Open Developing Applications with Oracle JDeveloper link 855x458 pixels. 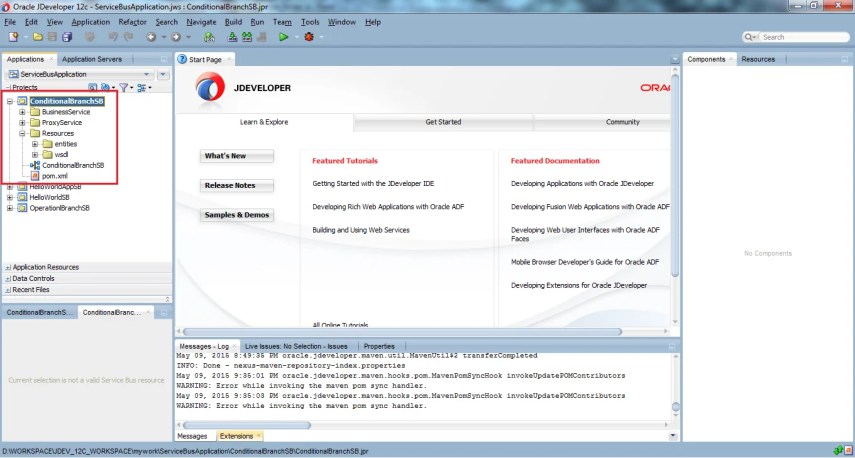582,184
